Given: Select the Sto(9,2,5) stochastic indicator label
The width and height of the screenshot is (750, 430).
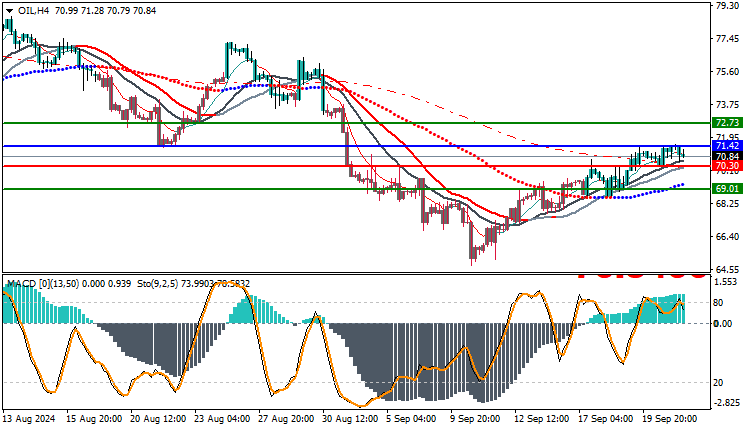Looking at the screenshot, I should 158,284.
